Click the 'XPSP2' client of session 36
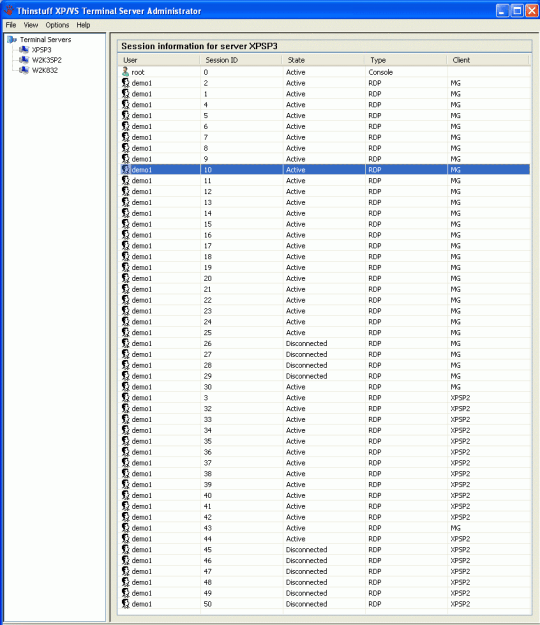 (460, 452)
